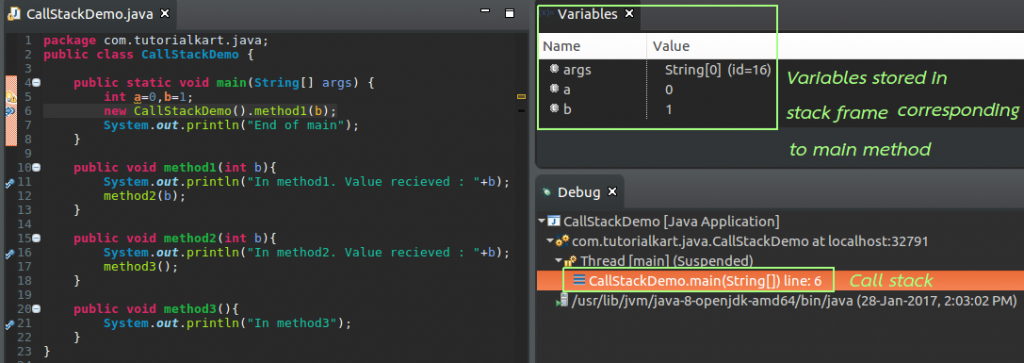Collapse the main method fold toggle
The height and width of the screenshot is (363, 1024).
point(37,83)
